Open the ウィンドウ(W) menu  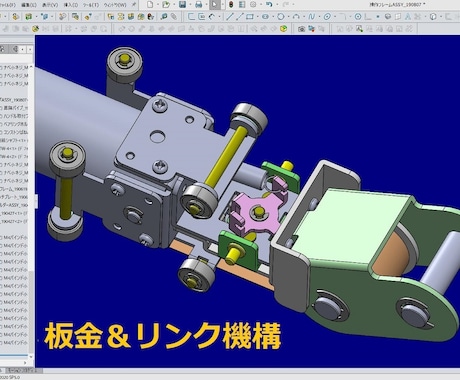[x=114, y=5]
